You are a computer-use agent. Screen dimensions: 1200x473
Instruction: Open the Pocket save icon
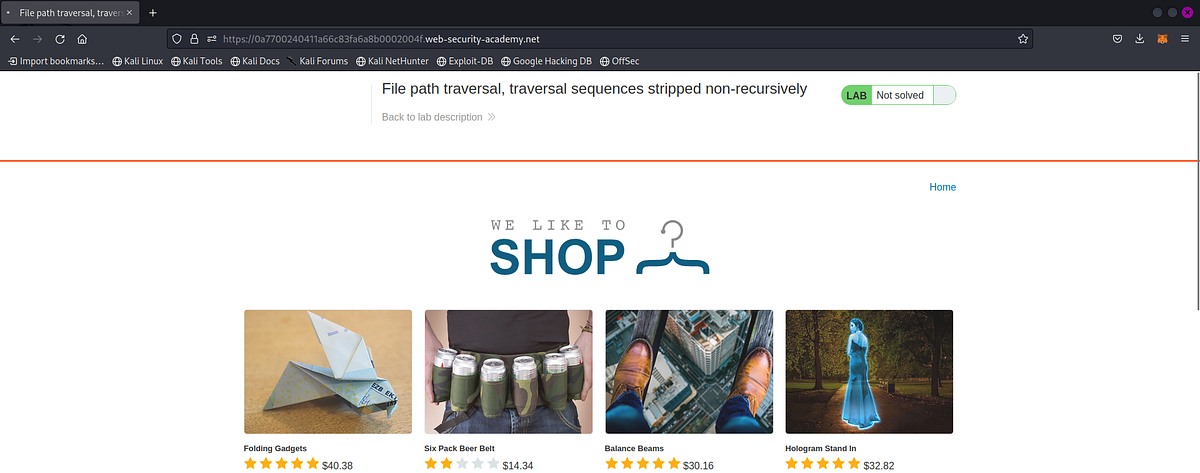pyautogui.click(x=1118, y=39)
